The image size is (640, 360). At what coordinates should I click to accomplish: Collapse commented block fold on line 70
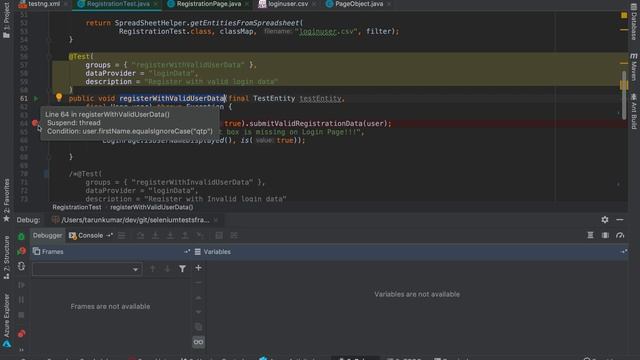pyautogui.click(x=46, y=174)
